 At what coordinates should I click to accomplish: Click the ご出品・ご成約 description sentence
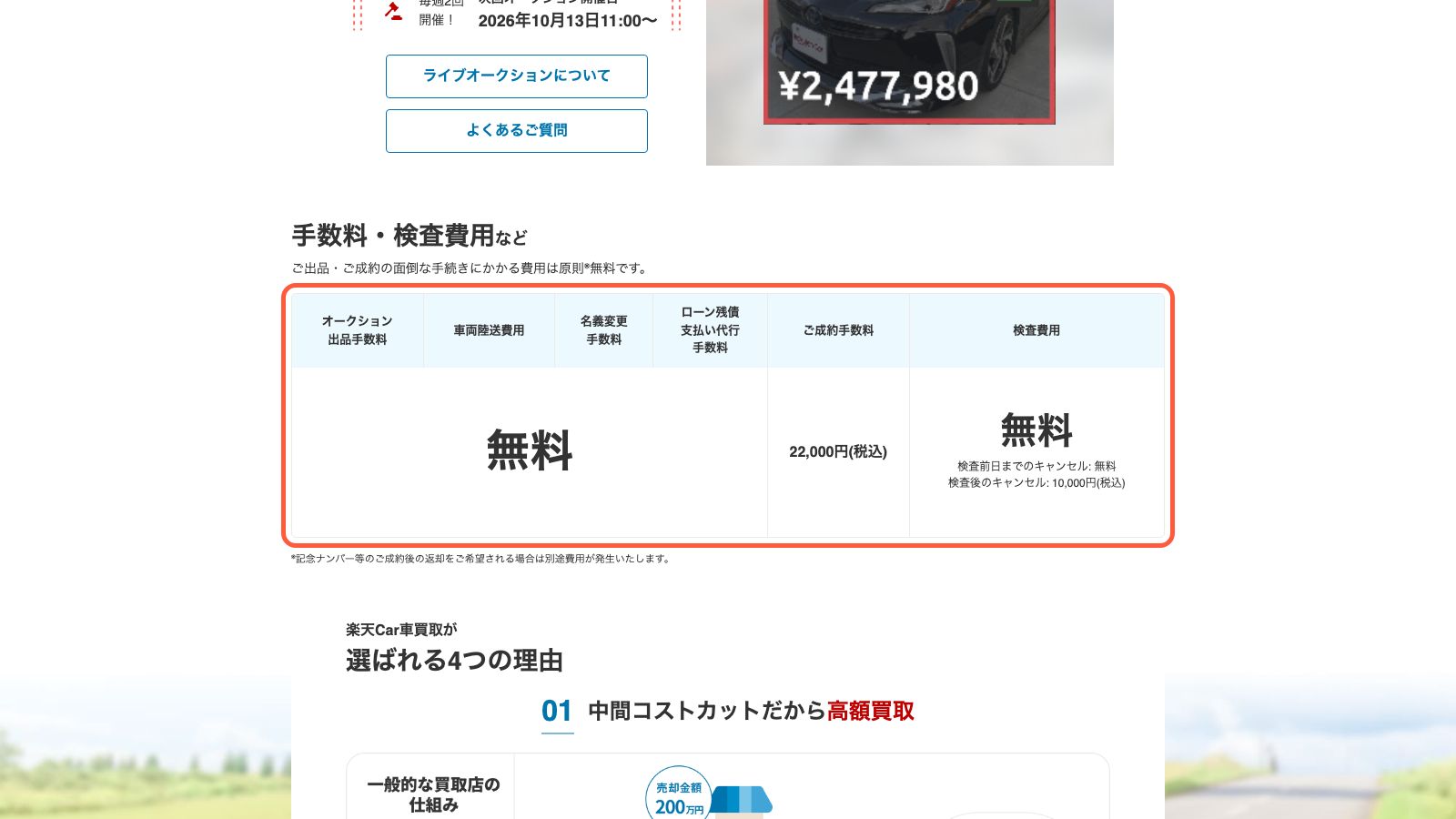pos(470,268)
